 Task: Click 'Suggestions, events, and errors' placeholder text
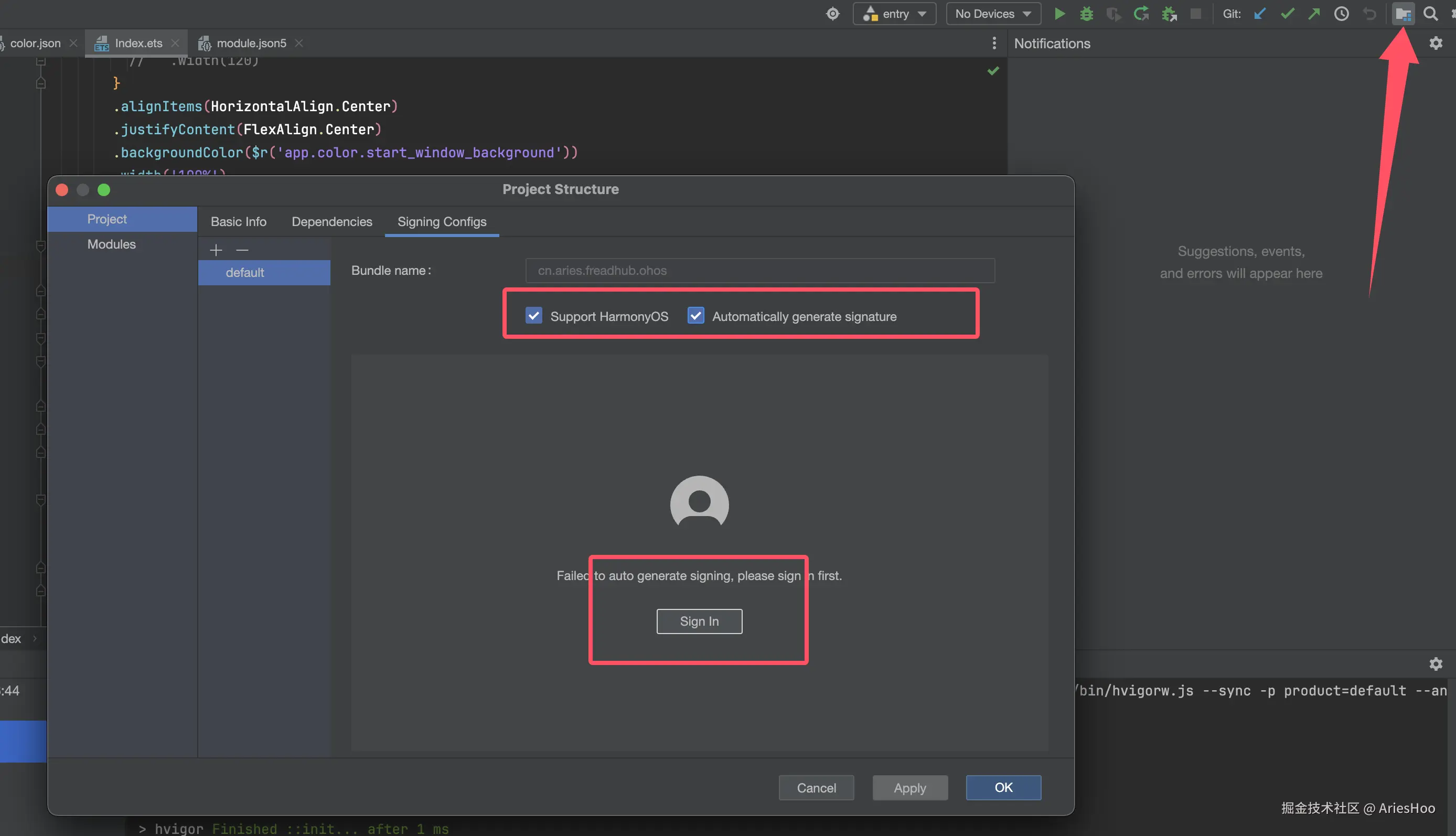(x=1241, y=262)
